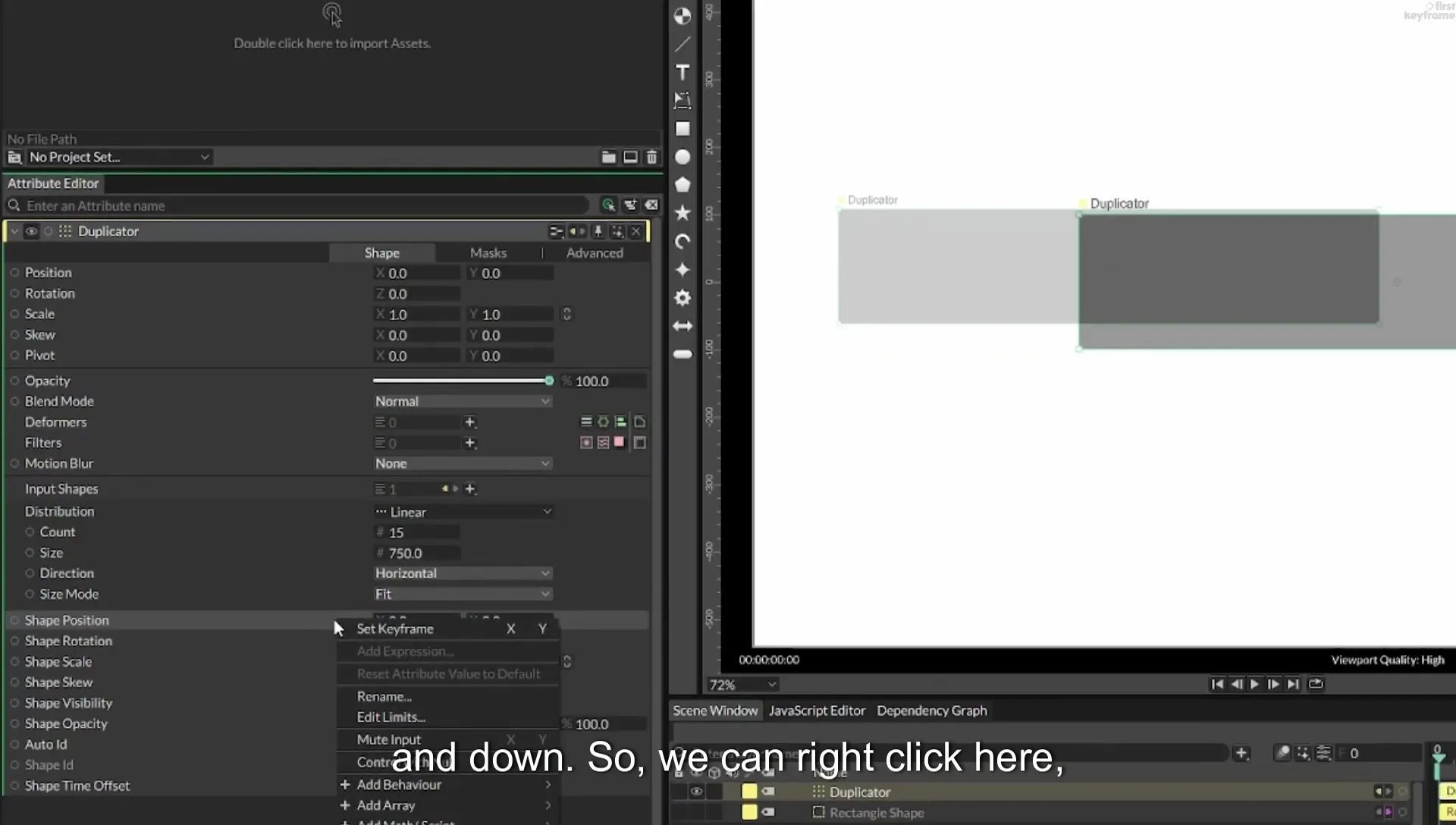Add a Deformer with the plus icon
1456x825 pixels.
coord(470,422)
